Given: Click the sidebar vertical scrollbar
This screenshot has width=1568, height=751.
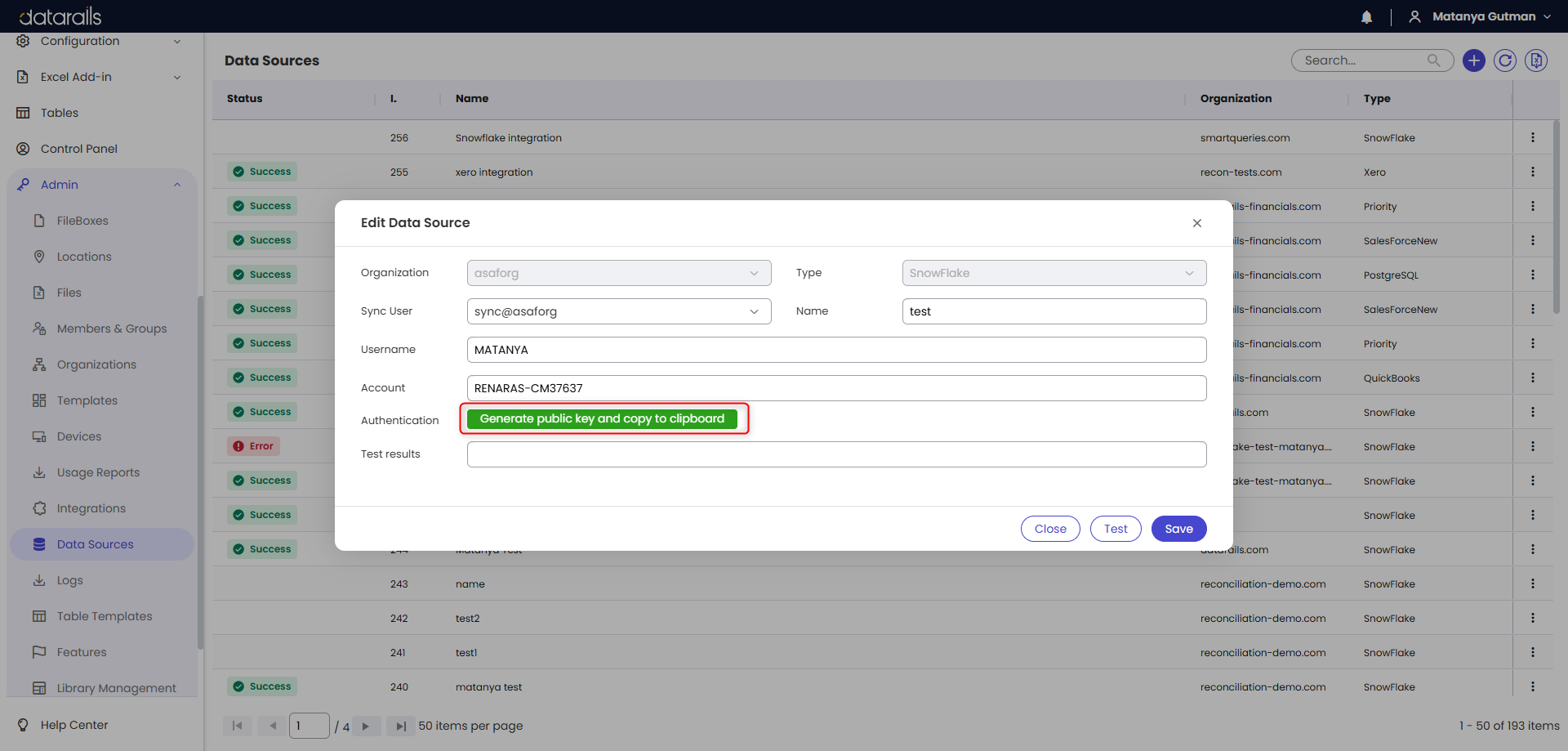Looking at the screenshot, I should point(200,472).
